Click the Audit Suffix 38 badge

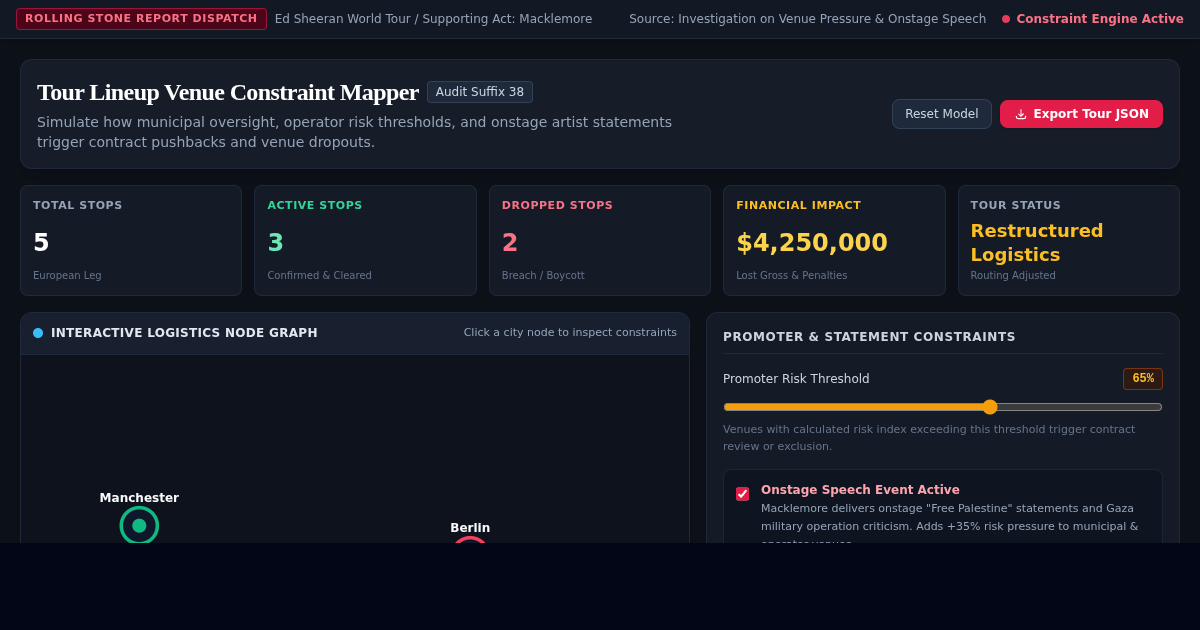pos(480,92)
